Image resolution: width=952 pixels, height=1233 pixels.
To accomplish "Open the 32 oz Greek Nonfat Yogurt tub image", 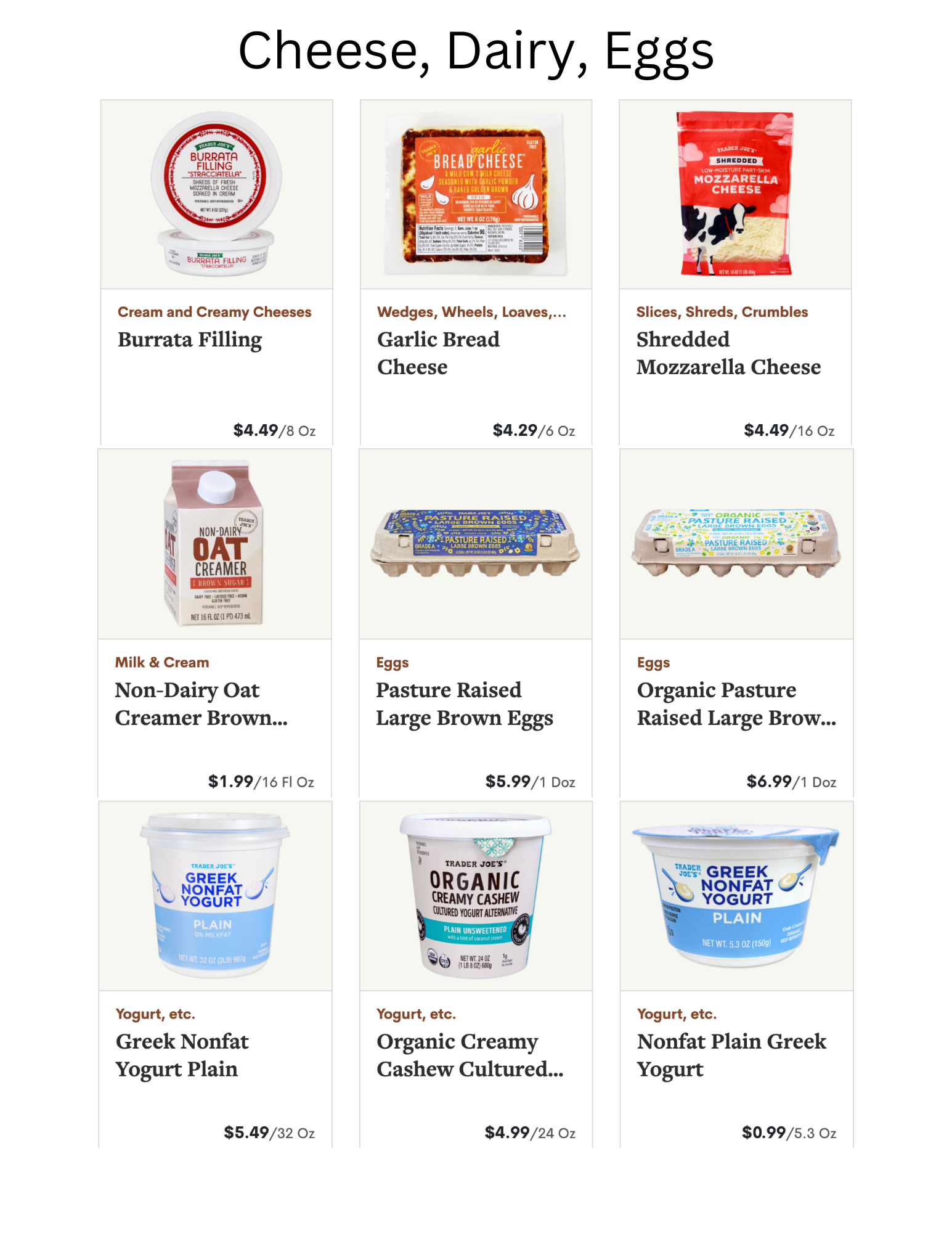I will [x=215, y=896].
